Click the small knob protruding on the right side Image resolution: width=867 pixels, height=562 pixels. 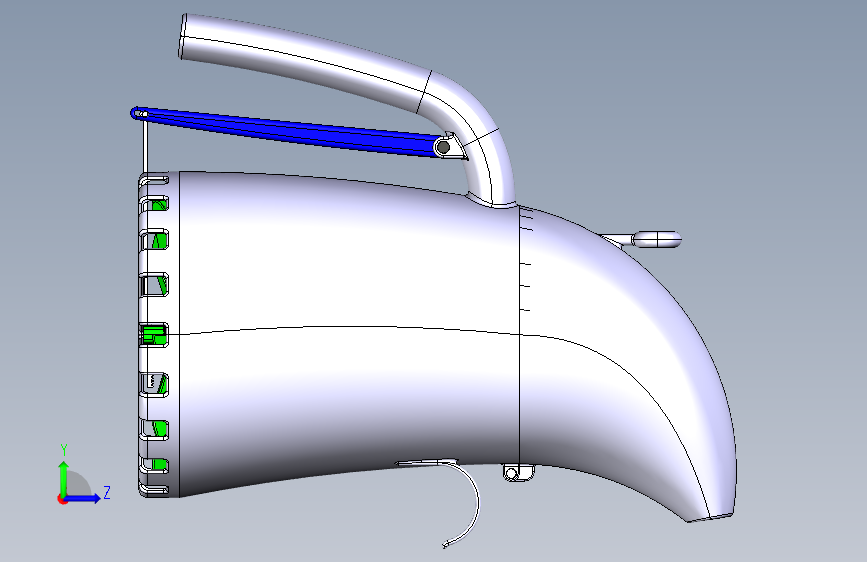click(656, 239)
